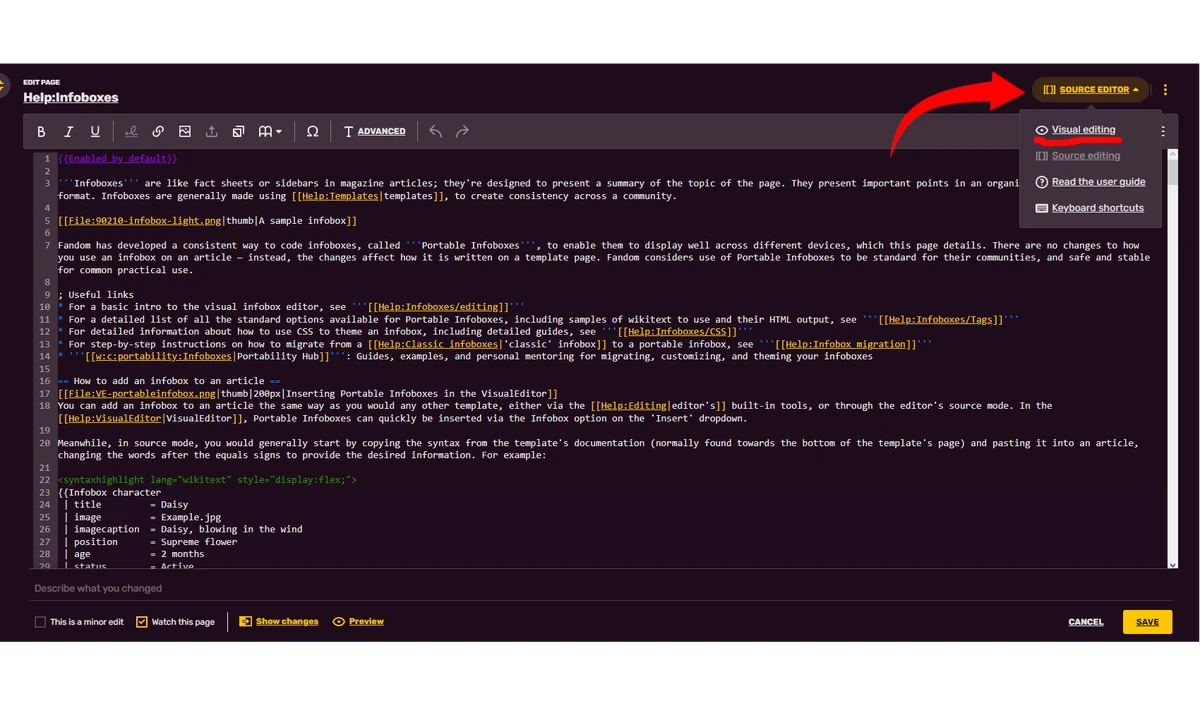Viewport: 1200px width, 706px height.
Task: Click the upload file icon
Action: click(x=211, y=131)
